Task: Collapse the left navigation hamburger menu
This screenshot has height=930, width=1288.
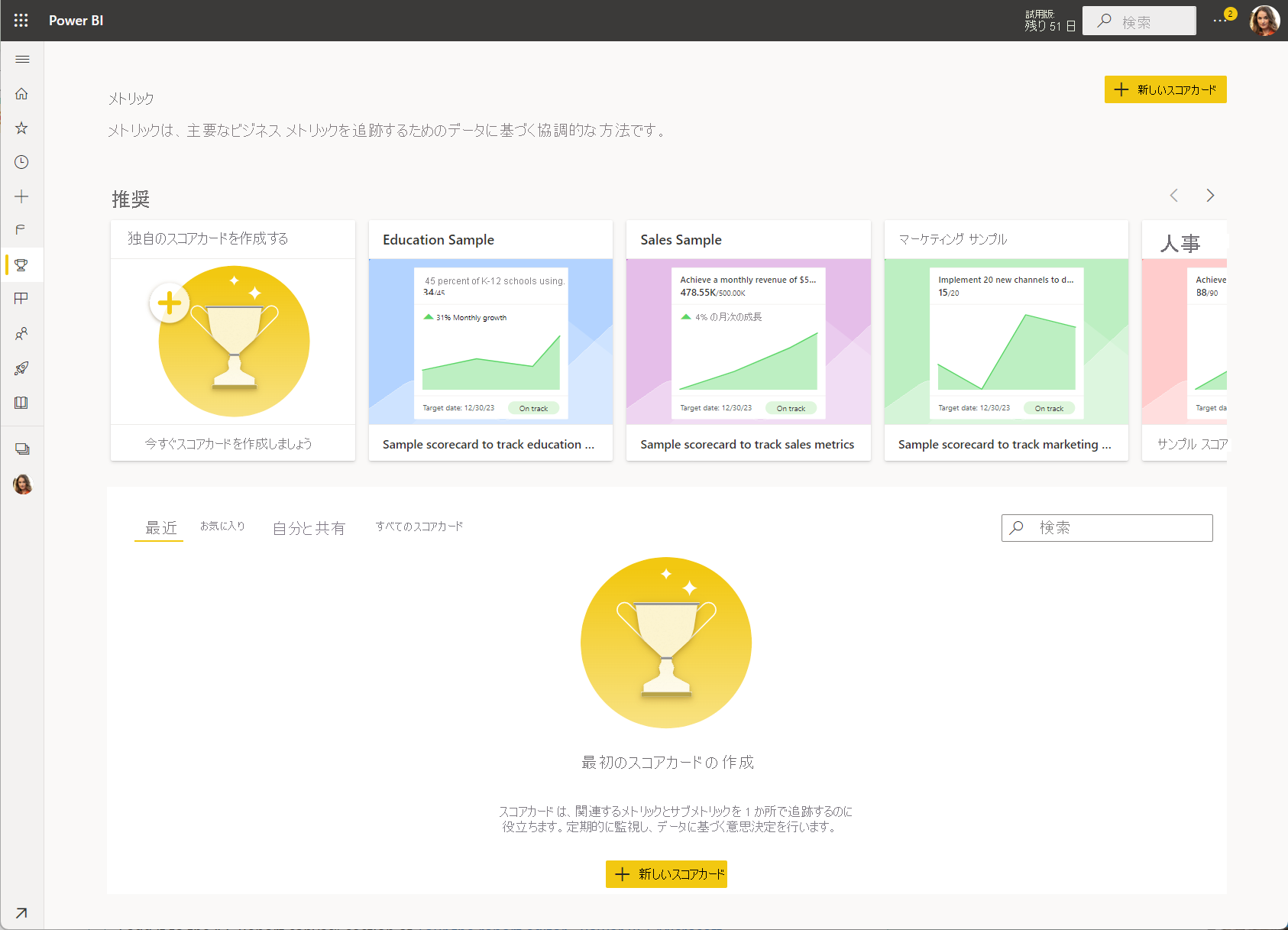Action: click(x=22, y=60)
